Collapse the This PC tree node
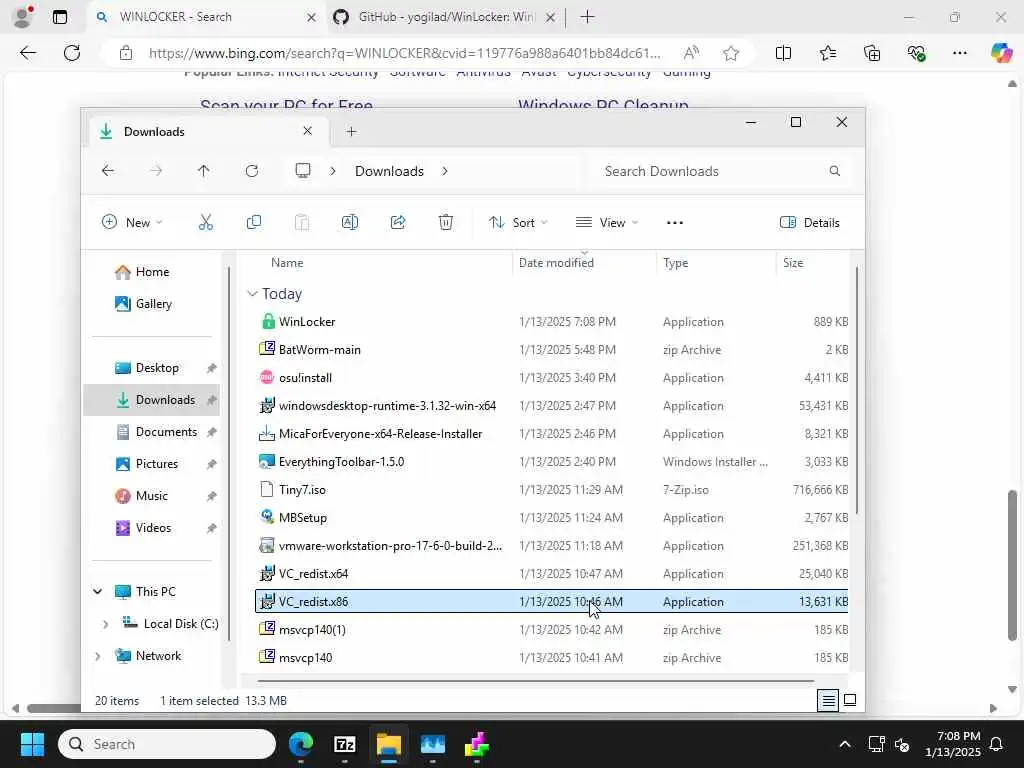The image size is (1024, 768). (97, 592)
